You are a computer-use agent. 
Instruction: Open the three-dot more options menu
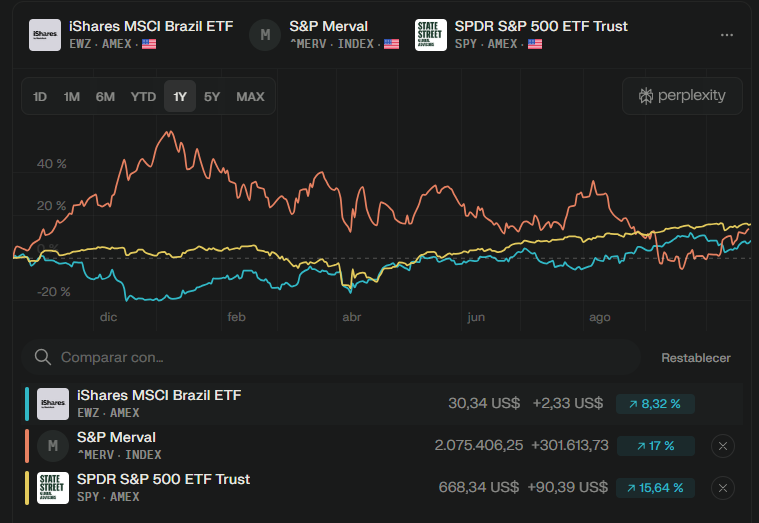pos(727,34)
